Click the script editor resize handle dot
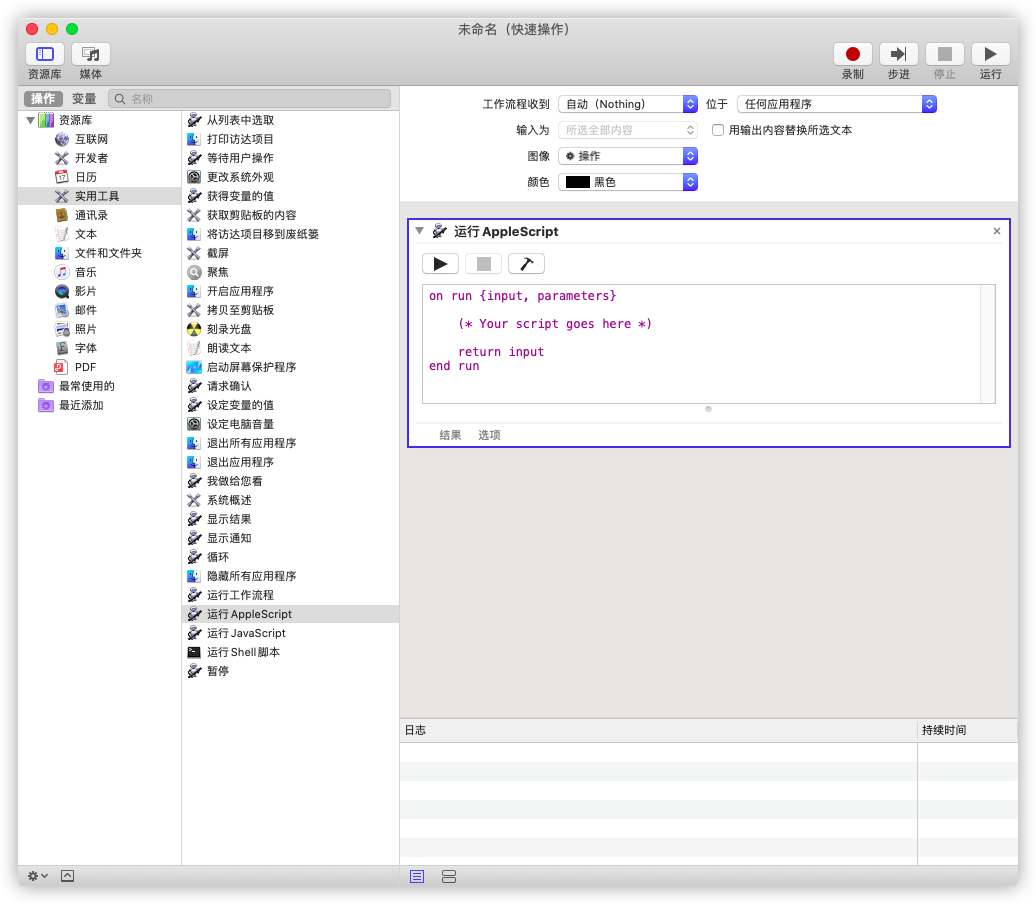 click(x=708, y=409)
